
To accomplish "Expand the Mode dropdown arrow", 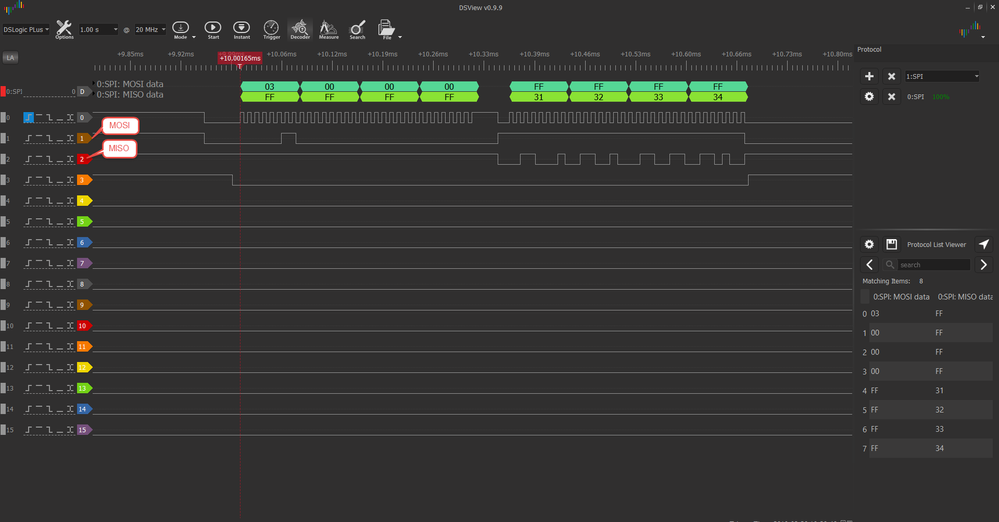I will coord(194,37).
